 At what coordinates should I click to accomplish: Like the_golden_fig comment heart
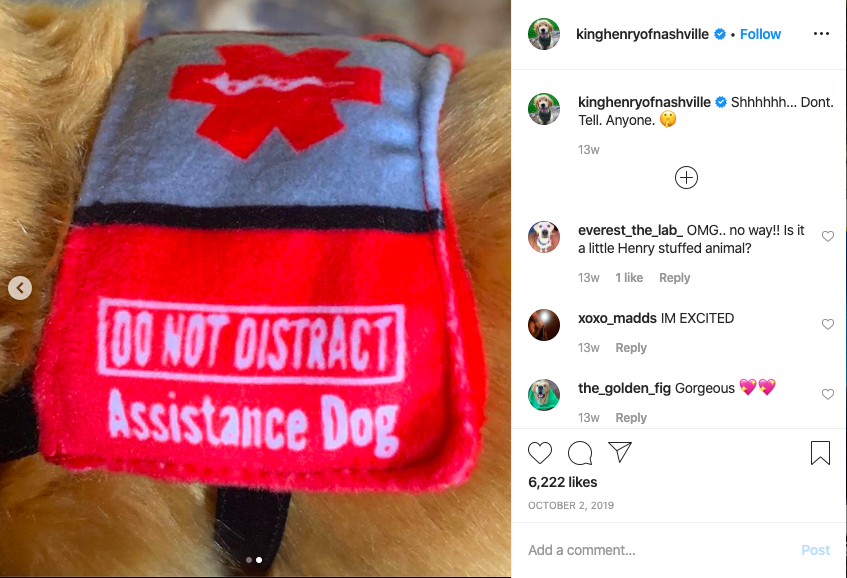point(828,394)
